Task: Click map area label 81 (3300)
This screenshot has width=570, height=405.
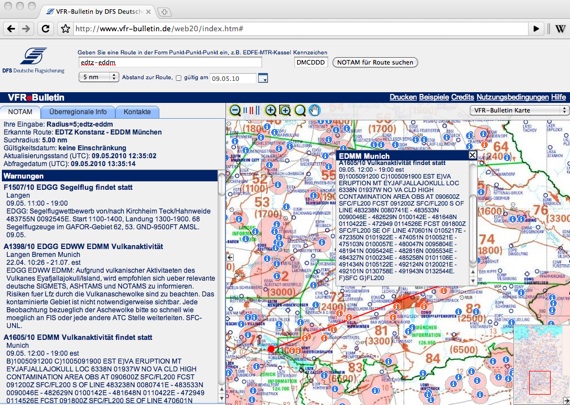Action: 380,336
